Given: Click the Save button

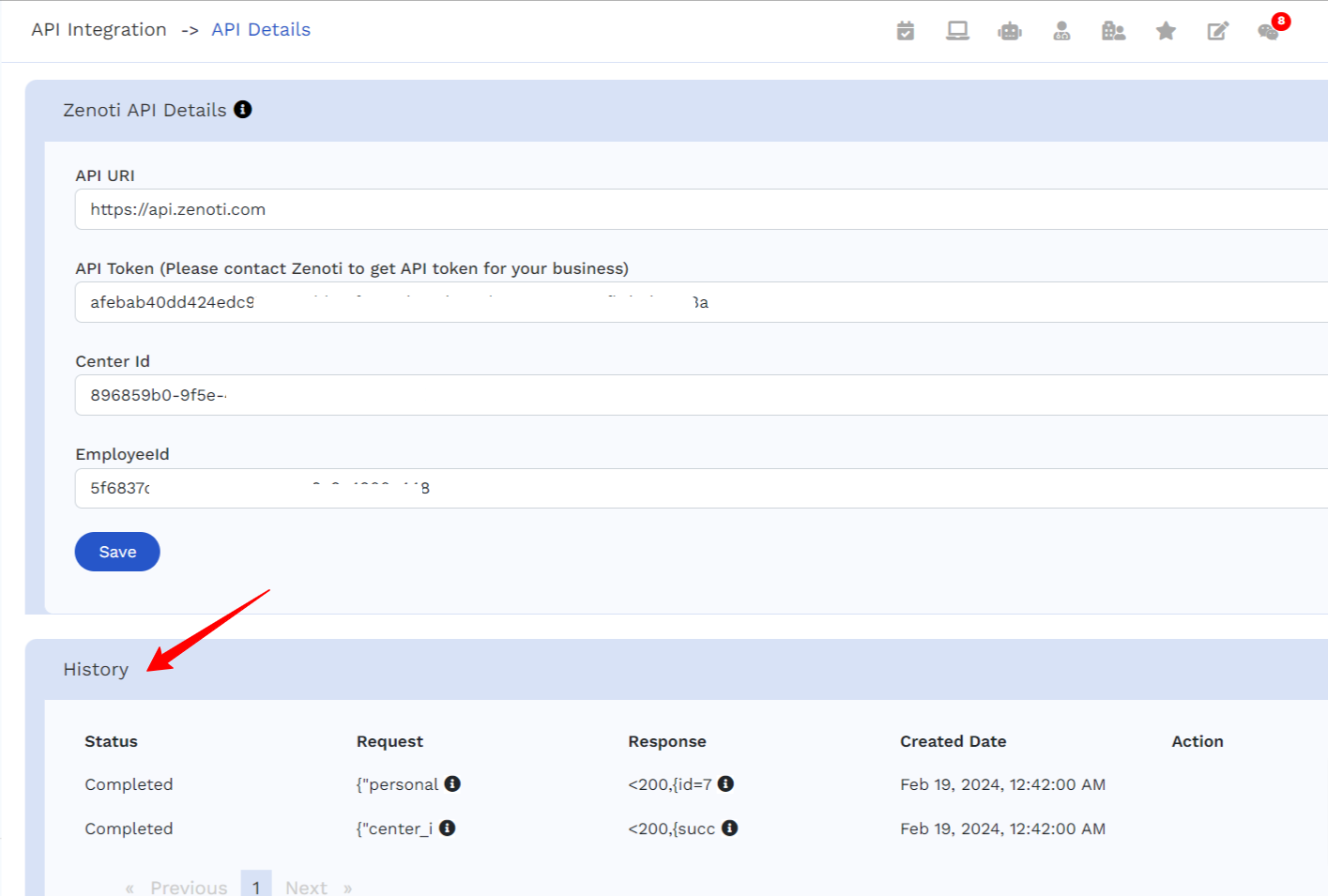Looking at the screenshot, I should [x=117, y=552].
